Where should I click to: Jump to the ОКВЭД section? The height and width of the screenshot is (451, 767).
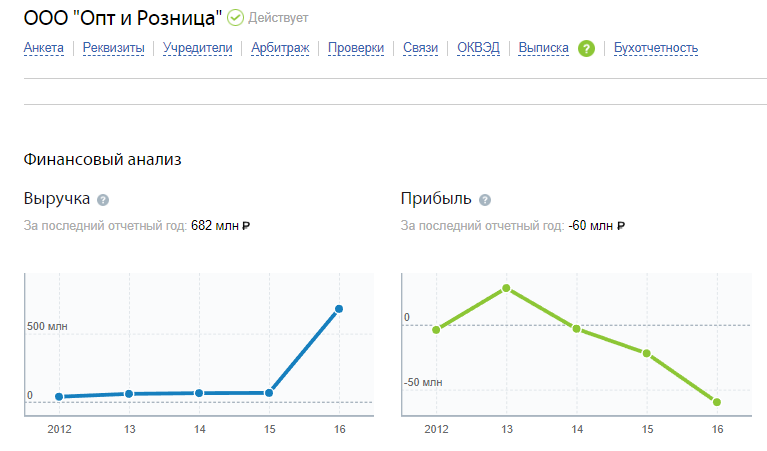pyautogui.click(x=478, y=48)
